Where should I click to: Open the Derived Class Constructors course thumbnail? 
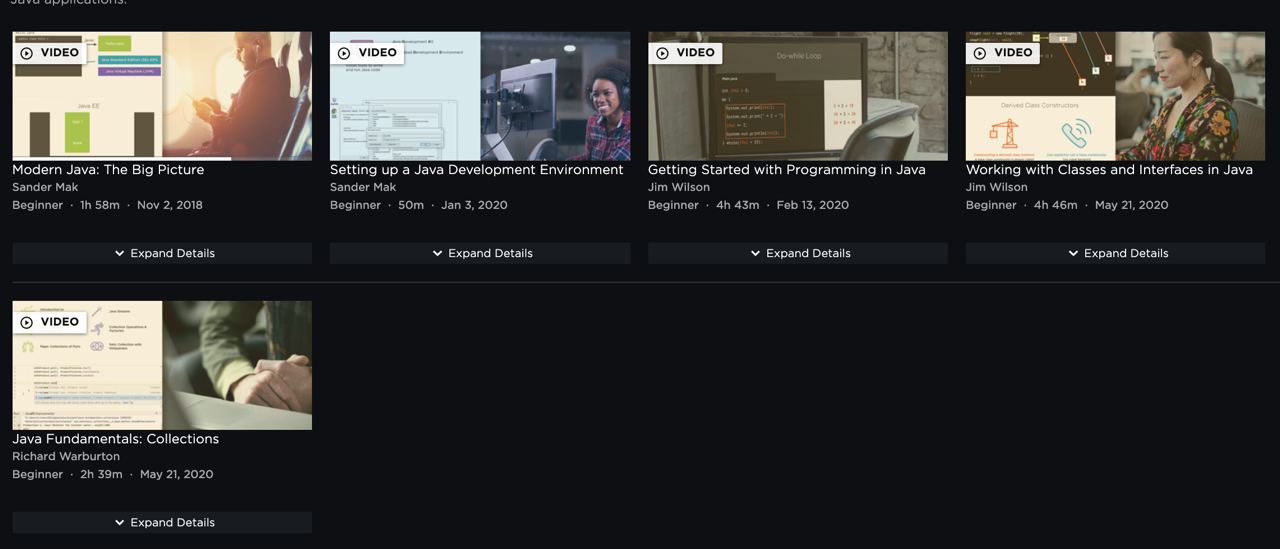[x=1115, y=96]
